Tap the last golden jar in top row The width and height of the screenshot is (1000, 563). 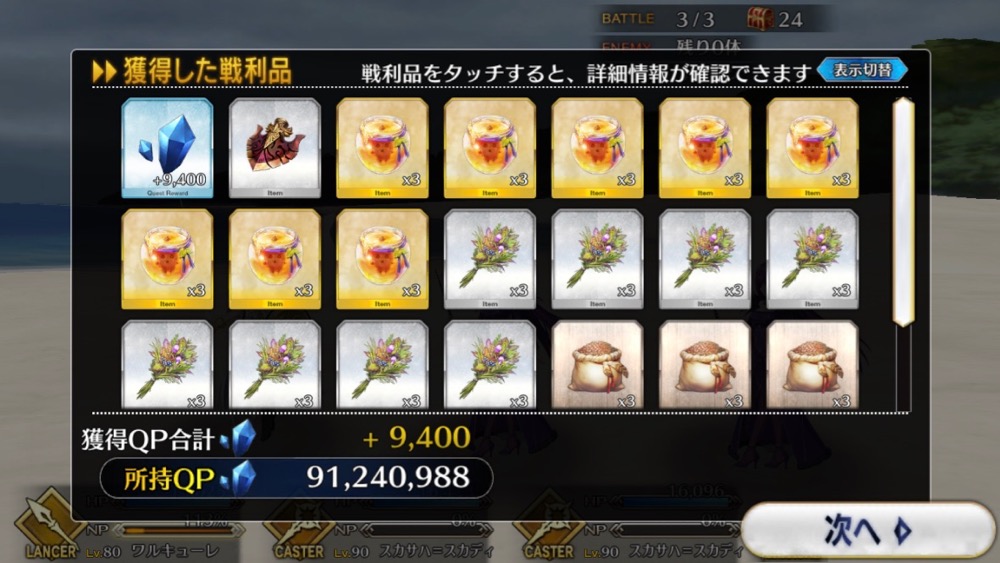point(812,148)
